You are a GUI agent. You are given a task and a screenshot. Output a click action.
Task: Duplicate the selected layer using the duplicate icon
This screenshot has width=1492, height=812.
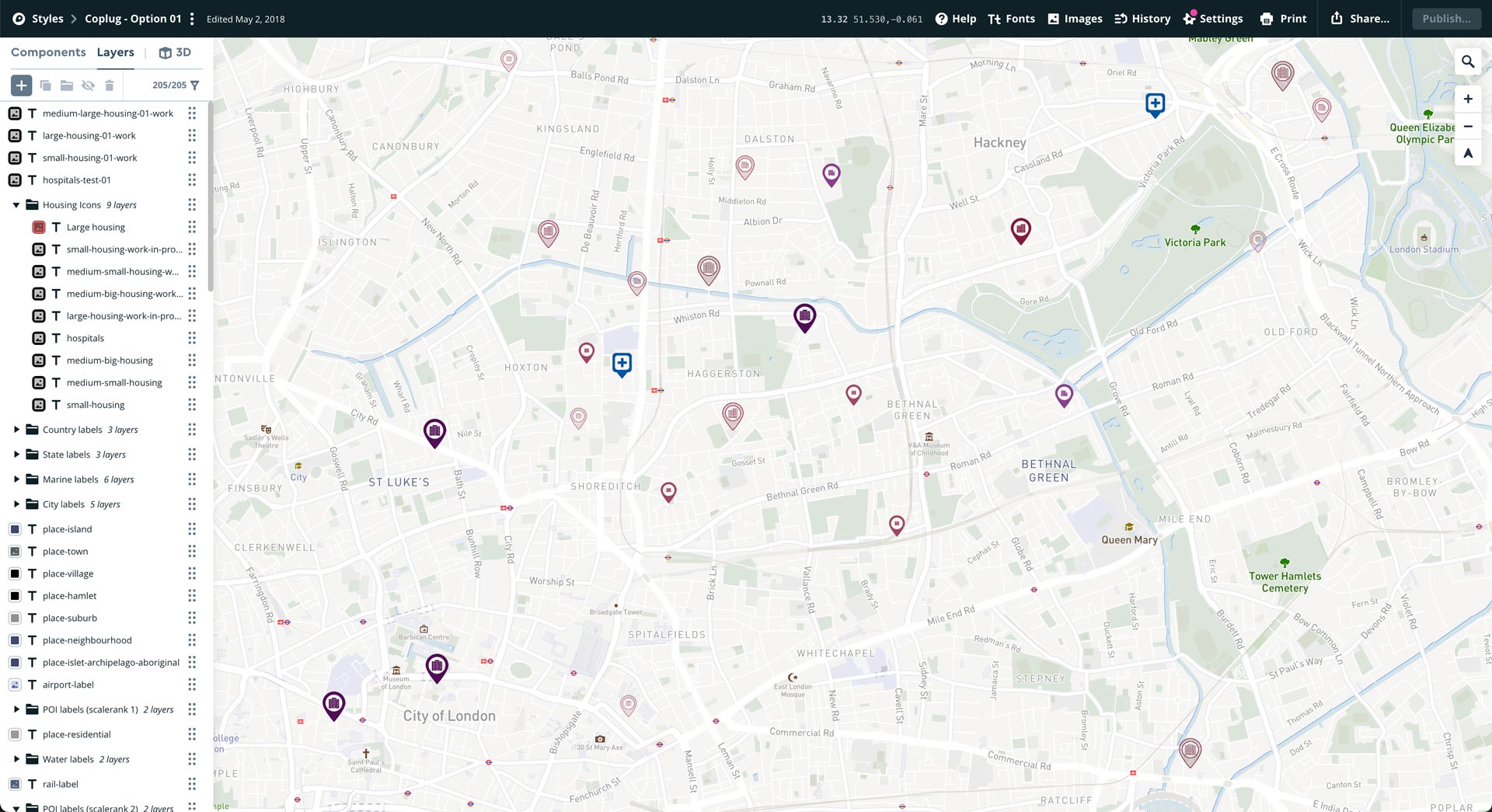tap(44, 85)
